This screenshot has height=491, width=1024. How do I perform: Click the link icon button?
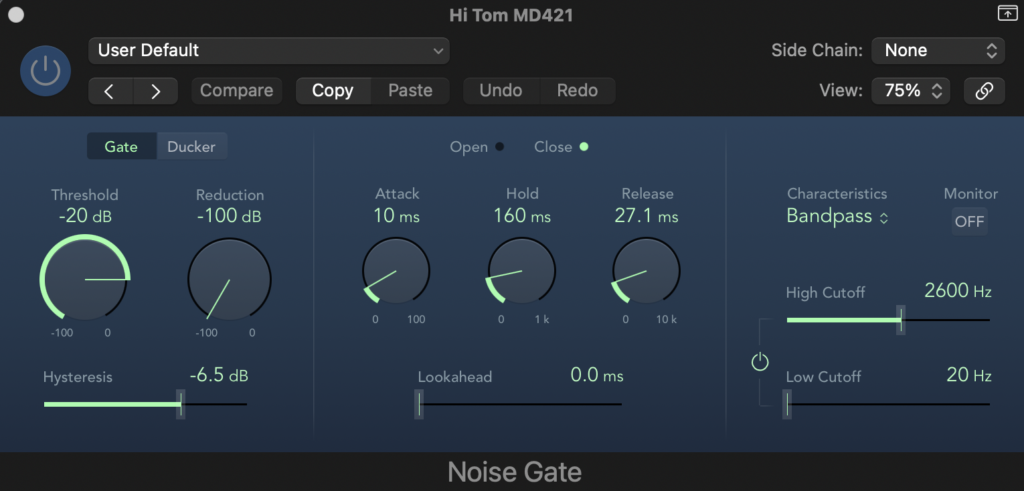click(x=984, y=90)
